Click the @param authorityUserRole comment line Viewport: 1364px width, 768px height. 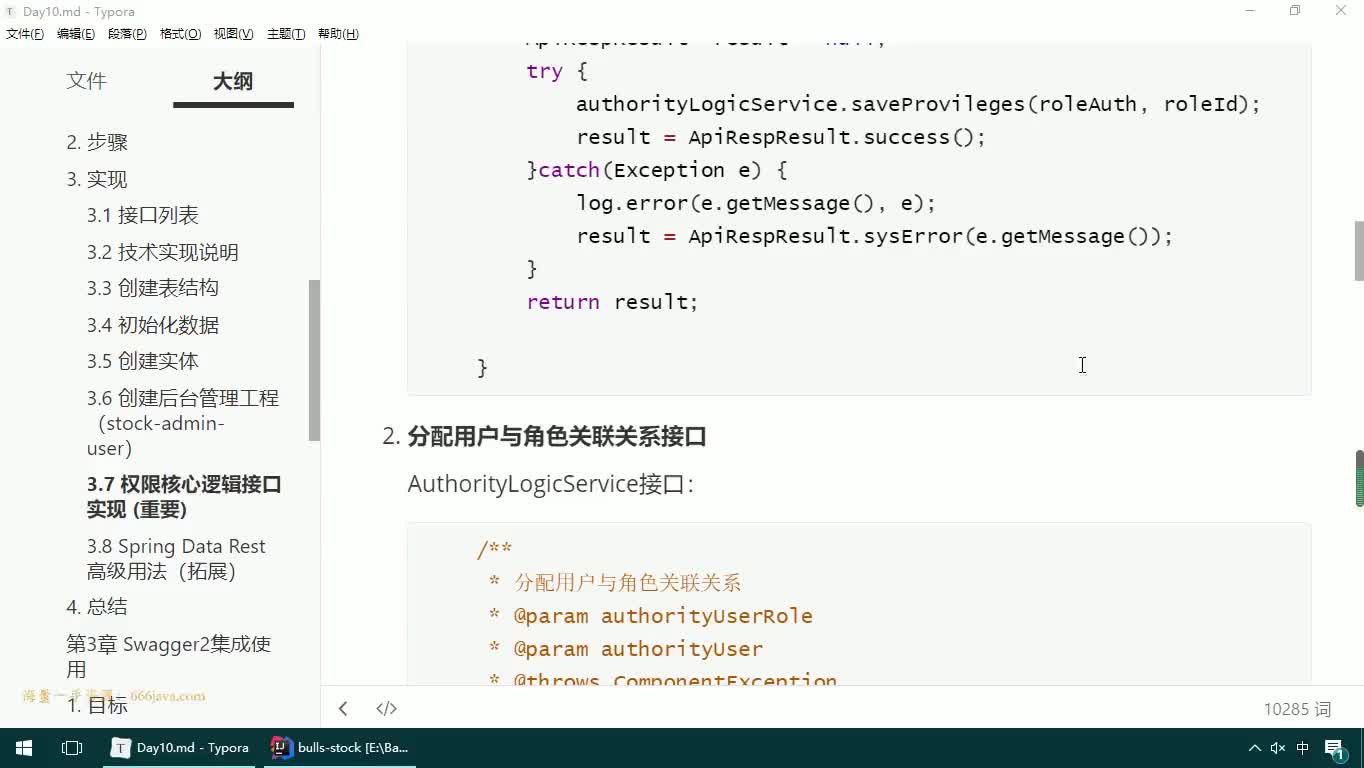click(650, 616)
